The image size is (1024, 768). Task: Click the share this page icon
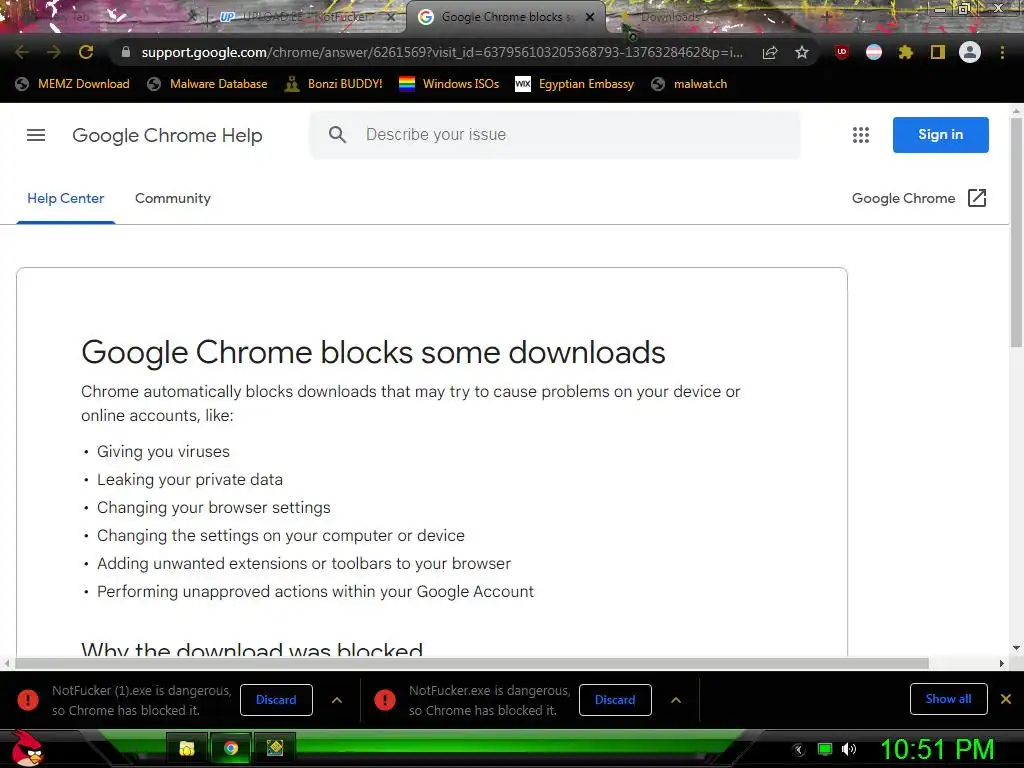tap(770, 52)
